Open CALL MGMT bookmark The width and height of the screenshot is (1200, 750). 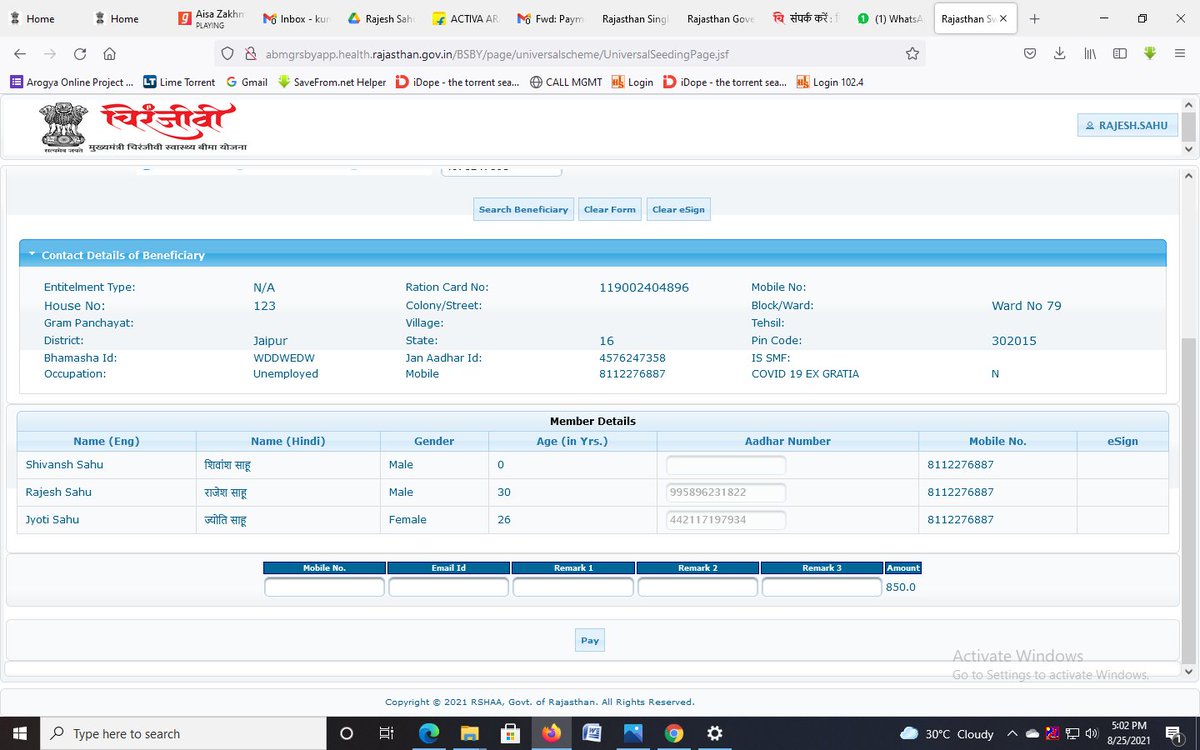(x=566, y=82)
